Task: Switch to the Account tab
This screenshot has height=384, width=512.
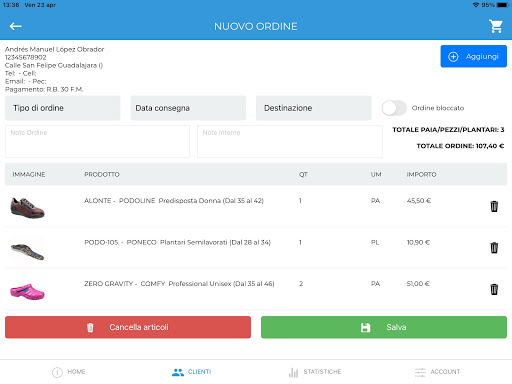Action: (x=437, y=372)
